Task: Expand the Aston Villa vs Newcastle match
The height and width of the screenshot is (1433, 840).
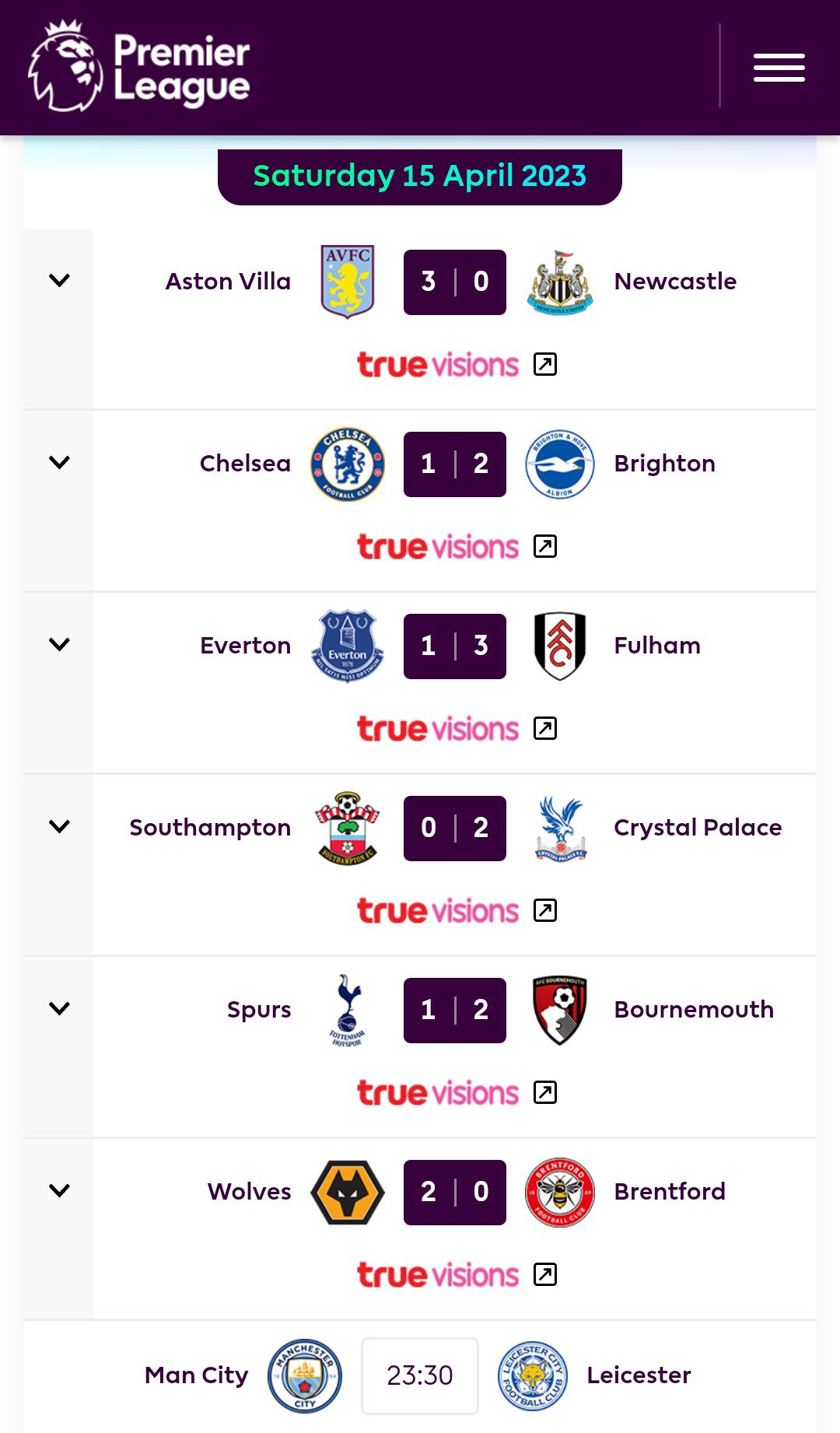Action: tap(59, 281)
